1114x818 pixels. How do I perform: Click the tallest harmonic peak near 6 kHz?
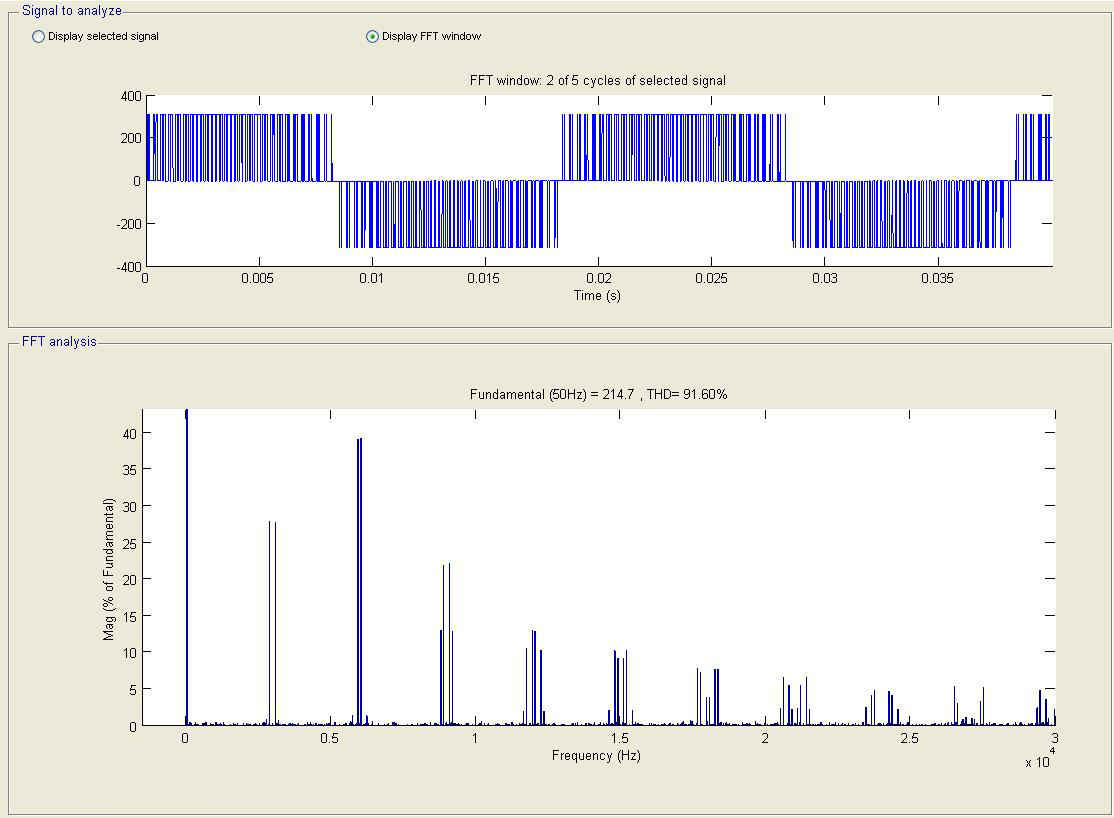click(x=359, y=580)
